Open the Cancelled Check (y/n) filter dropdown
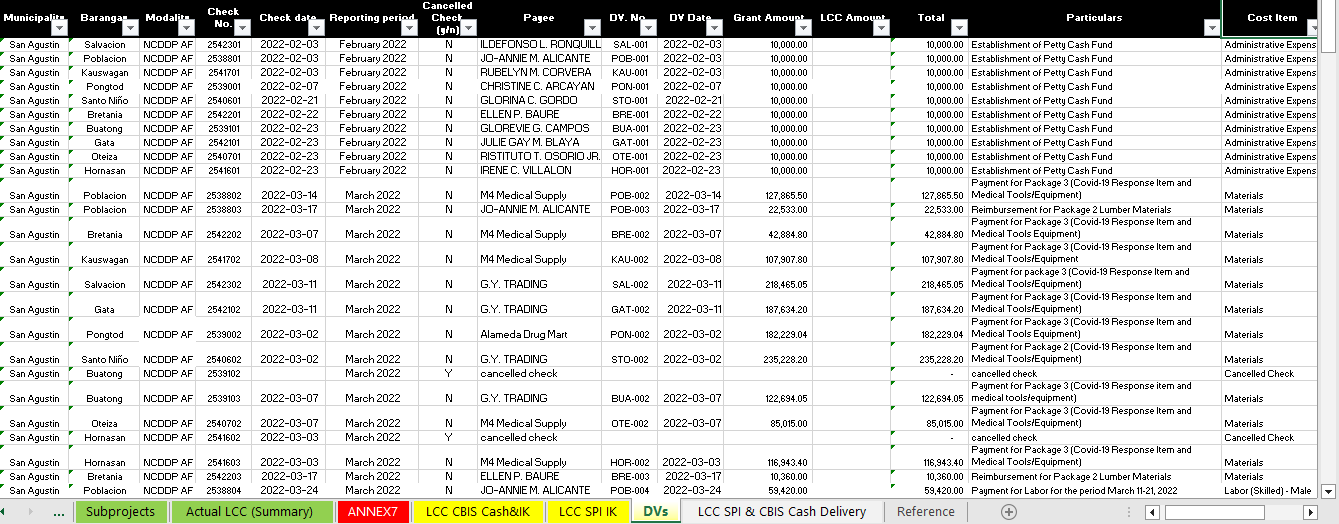This screenshot has height=524, width=1339. pyautogui.click(x=468, y=29)
